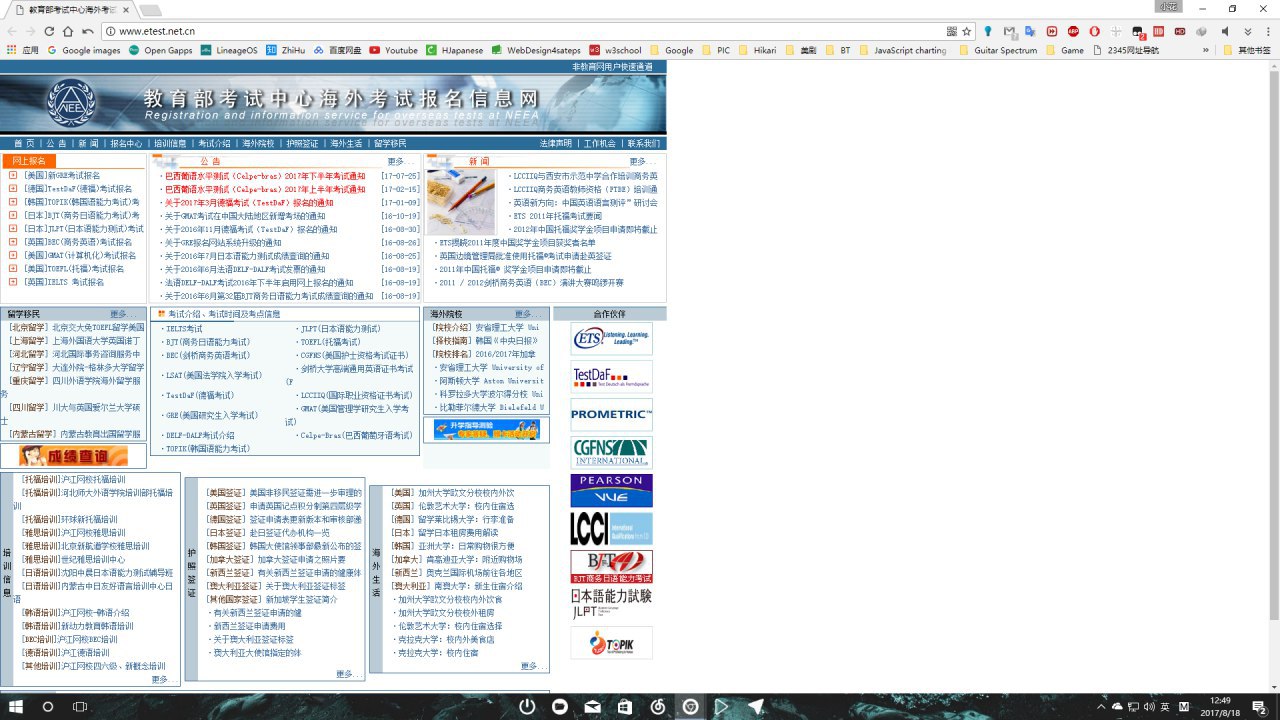Open the Pearson VUE partner logo
Screen dimensions: 1280x720
611,490
